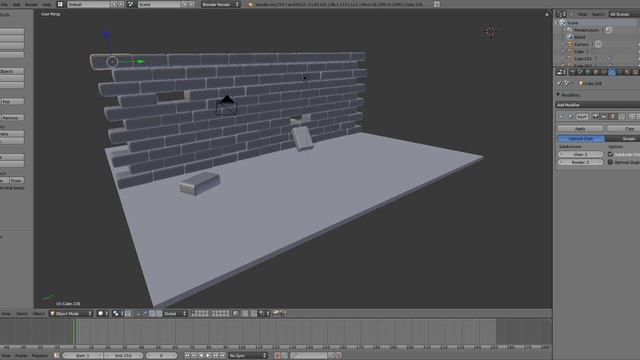The width and height of the screenshot is (640, 360).
Task: Jump to the start frame button
Action: tap(187, 356)
